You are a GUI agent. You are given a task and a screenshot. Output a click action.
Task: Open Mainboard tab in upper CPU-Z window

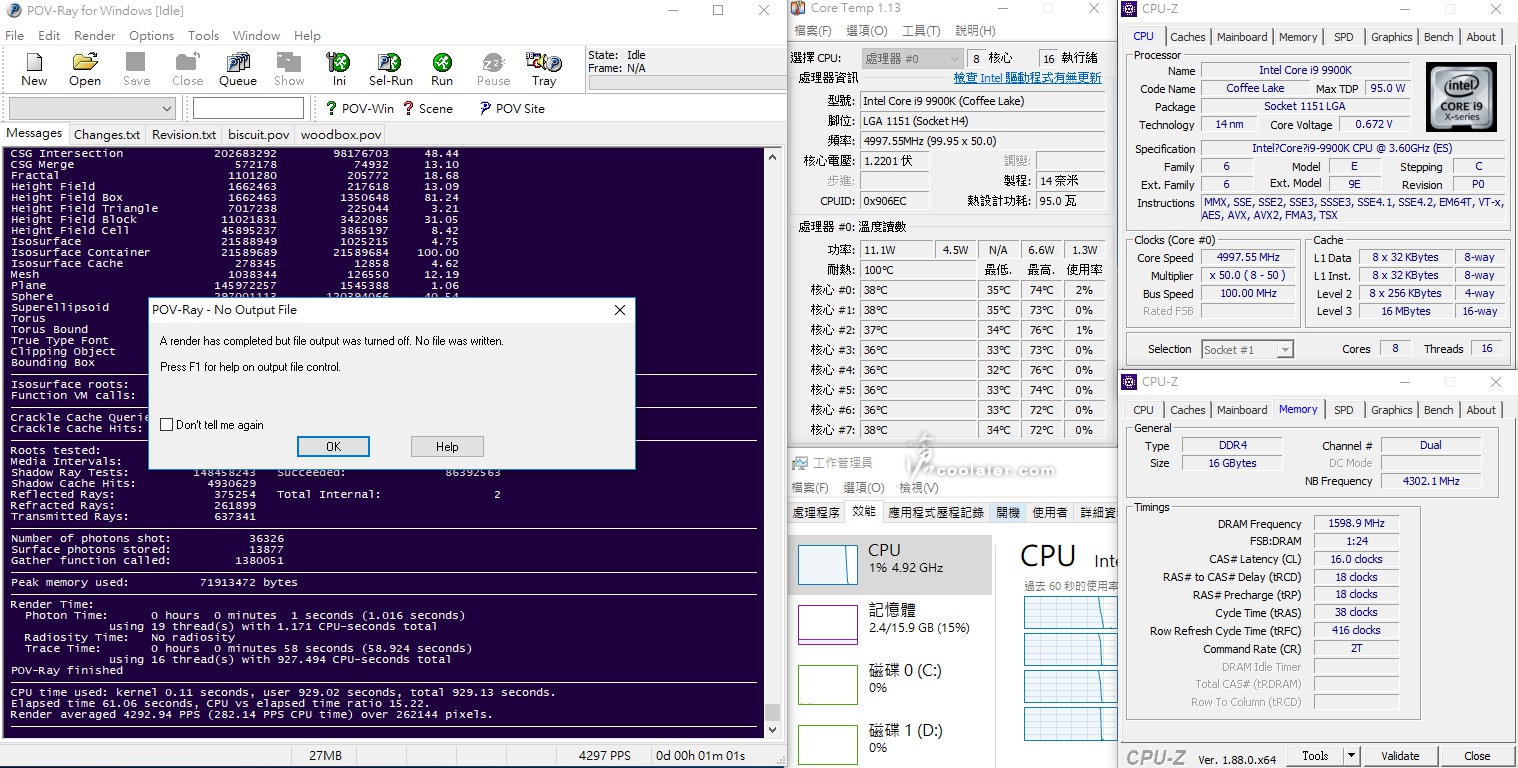(1242, 37)
